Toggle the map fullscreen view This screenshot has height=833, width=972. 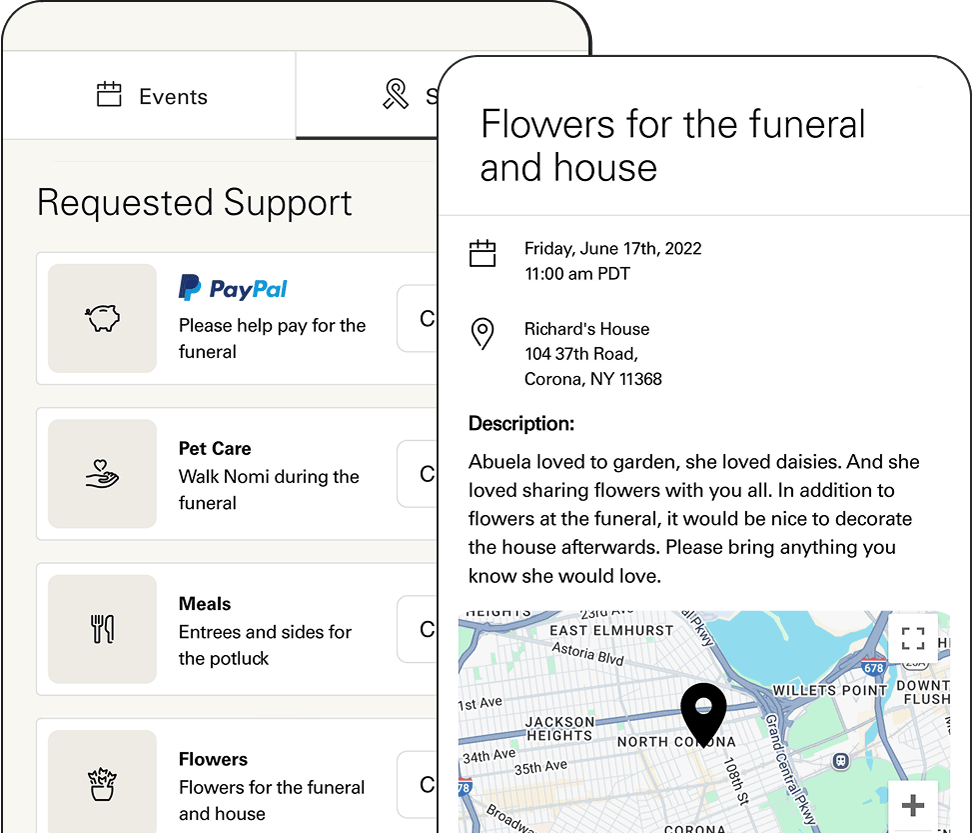tap(912, 638)
